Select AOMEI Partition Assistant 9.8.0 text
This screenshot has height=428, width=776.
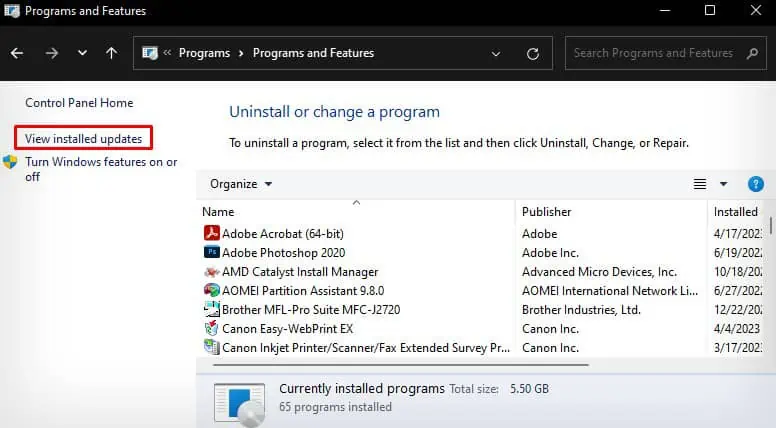pos(303,290)
